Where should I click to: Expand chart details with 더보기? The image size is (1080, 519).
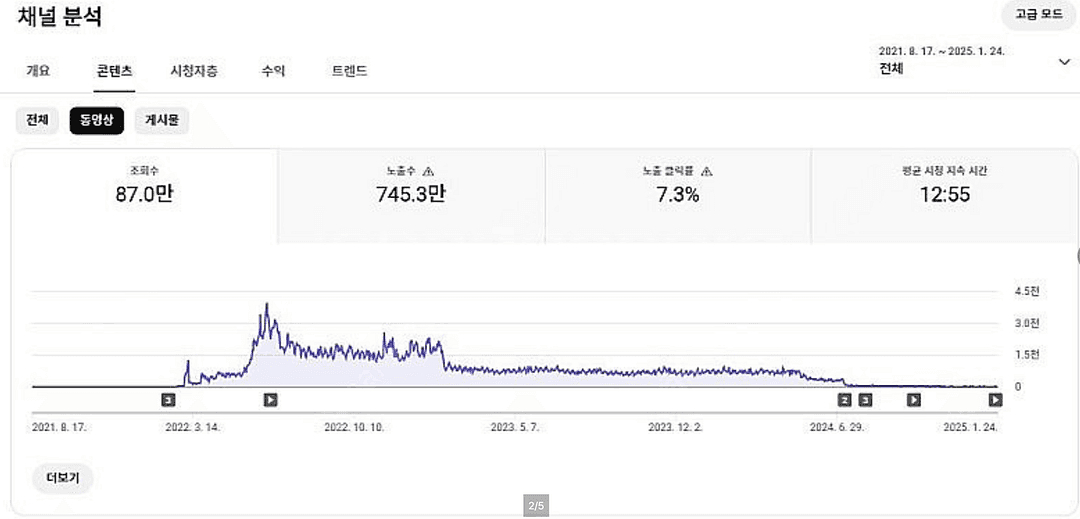[x=62, y=478]
